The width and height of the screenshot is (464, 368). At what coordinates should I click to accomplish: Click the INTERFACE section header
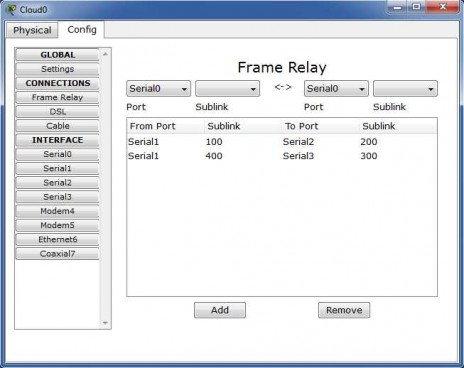click(57, 140)
